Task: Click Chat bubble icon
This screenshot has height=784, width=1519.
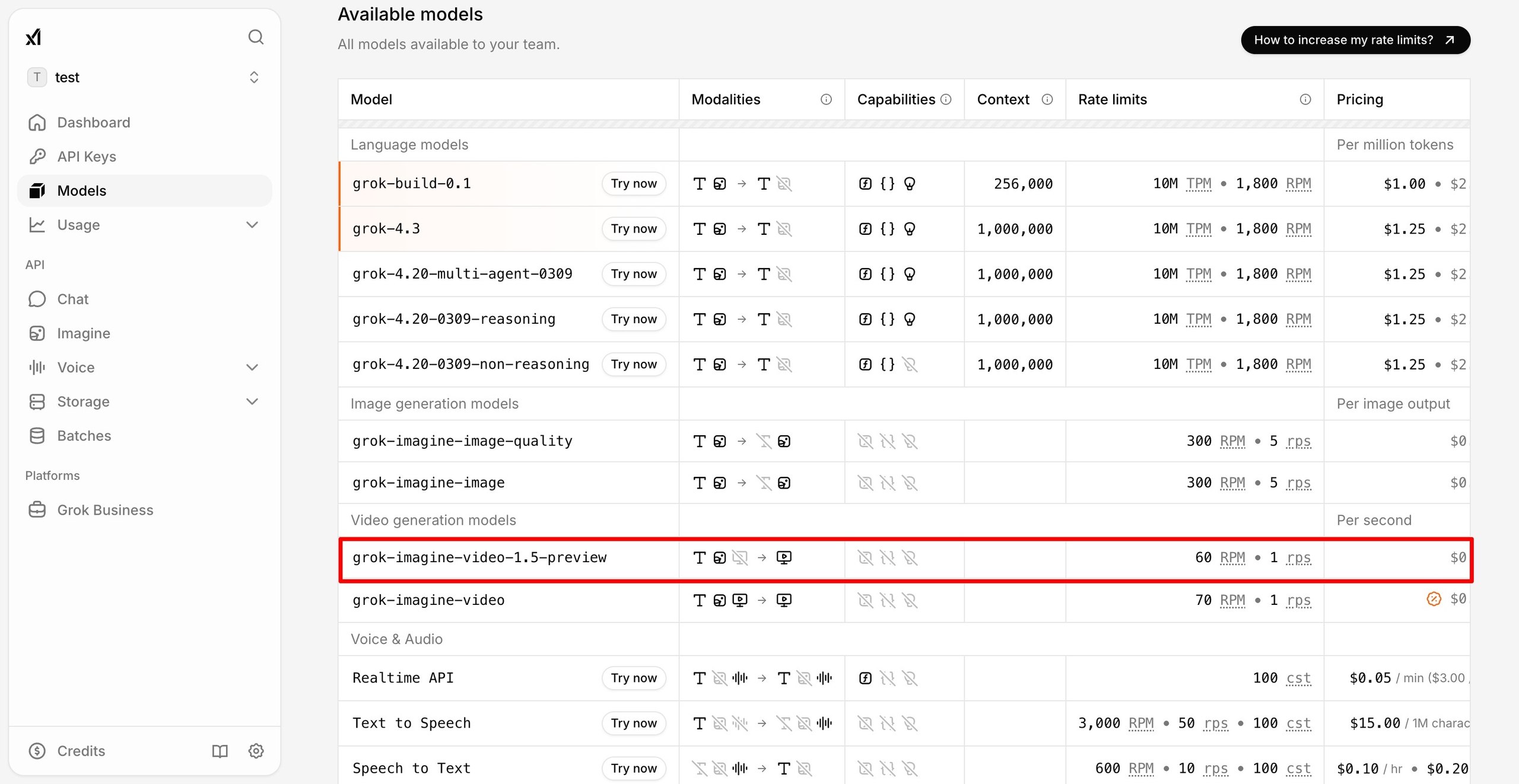Action: (x=37, y=299)
